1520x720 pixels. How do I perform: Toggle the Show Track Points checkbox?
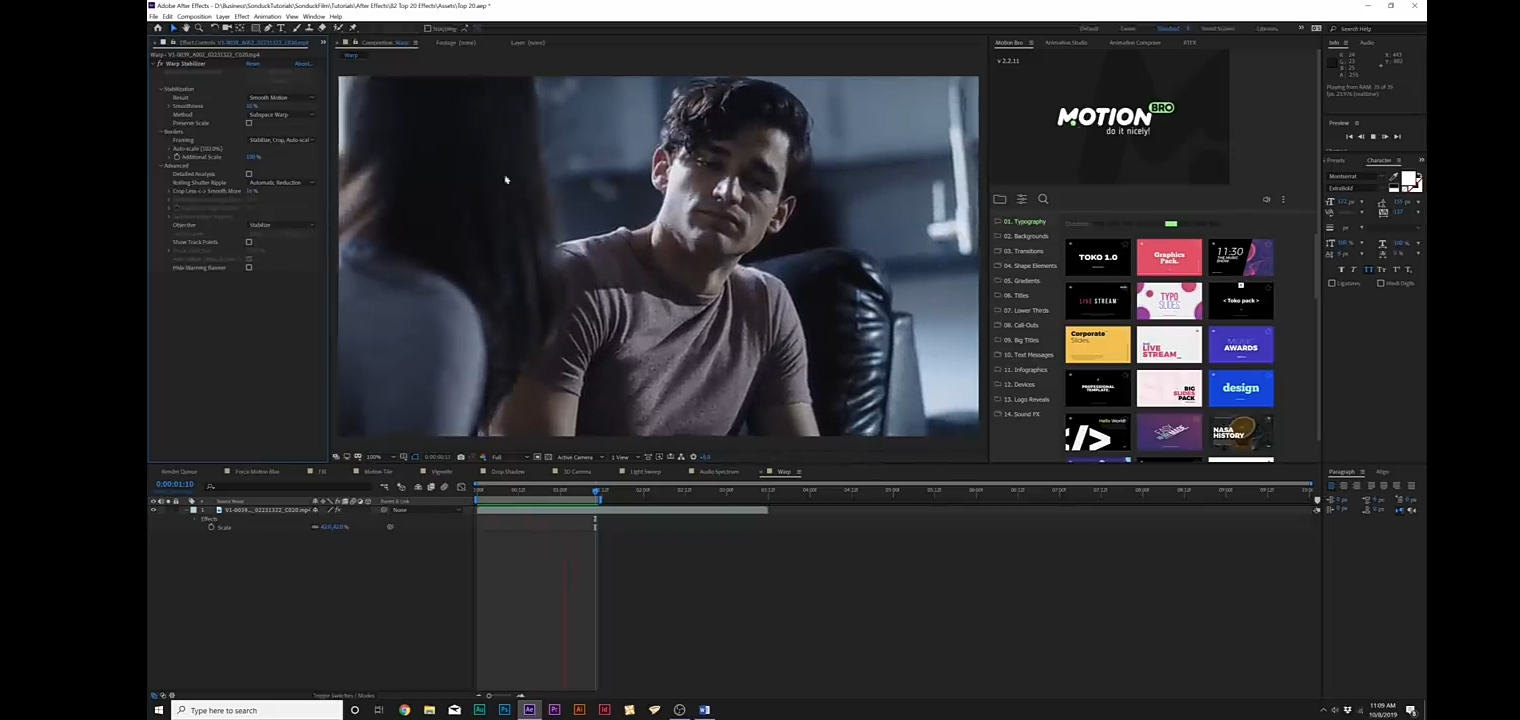[x=249, y=242]
